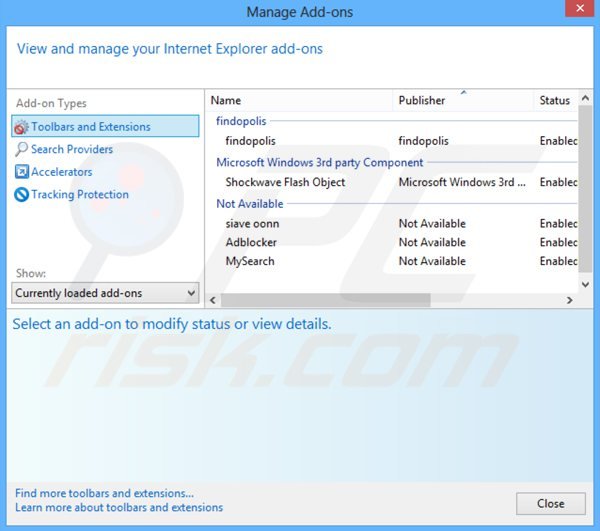The image size is (600, 531).
Task: Collapse the Not Available group header
Action: click(x=249, y=204)
